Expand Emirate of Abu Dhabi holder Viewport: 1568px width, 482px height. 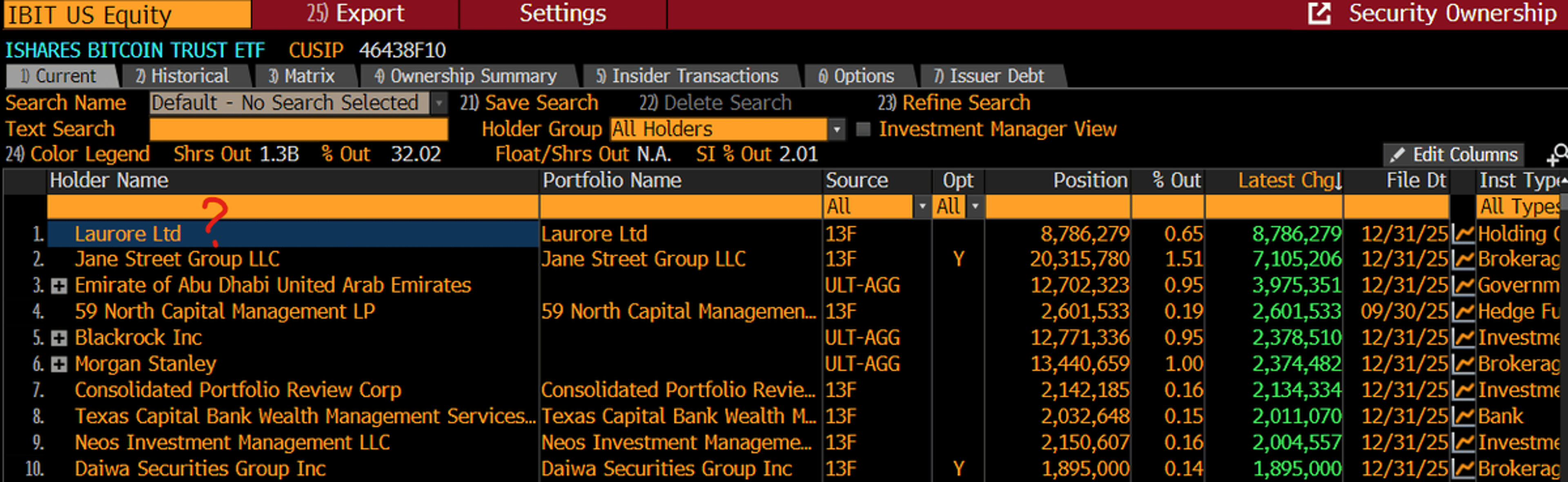tap(59, 286)
